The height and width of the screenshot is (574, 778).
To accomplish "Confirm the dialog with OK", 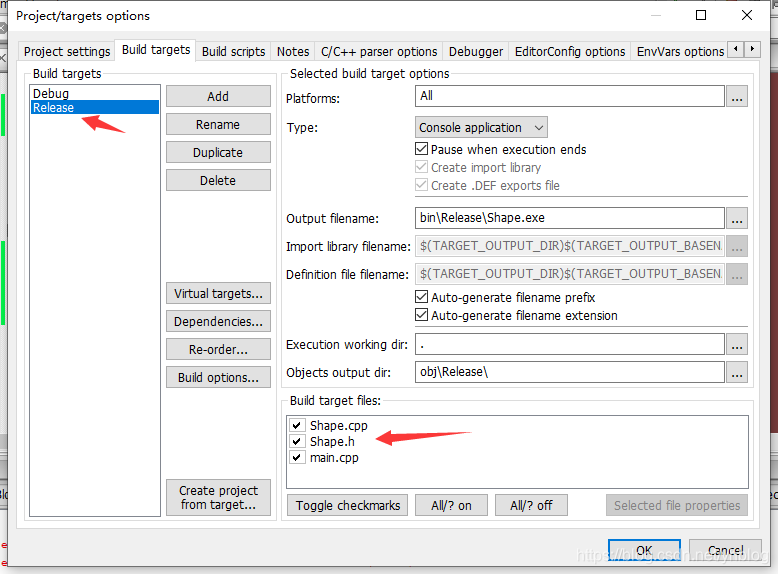I will pyautogui.click(x=644, y=551).
